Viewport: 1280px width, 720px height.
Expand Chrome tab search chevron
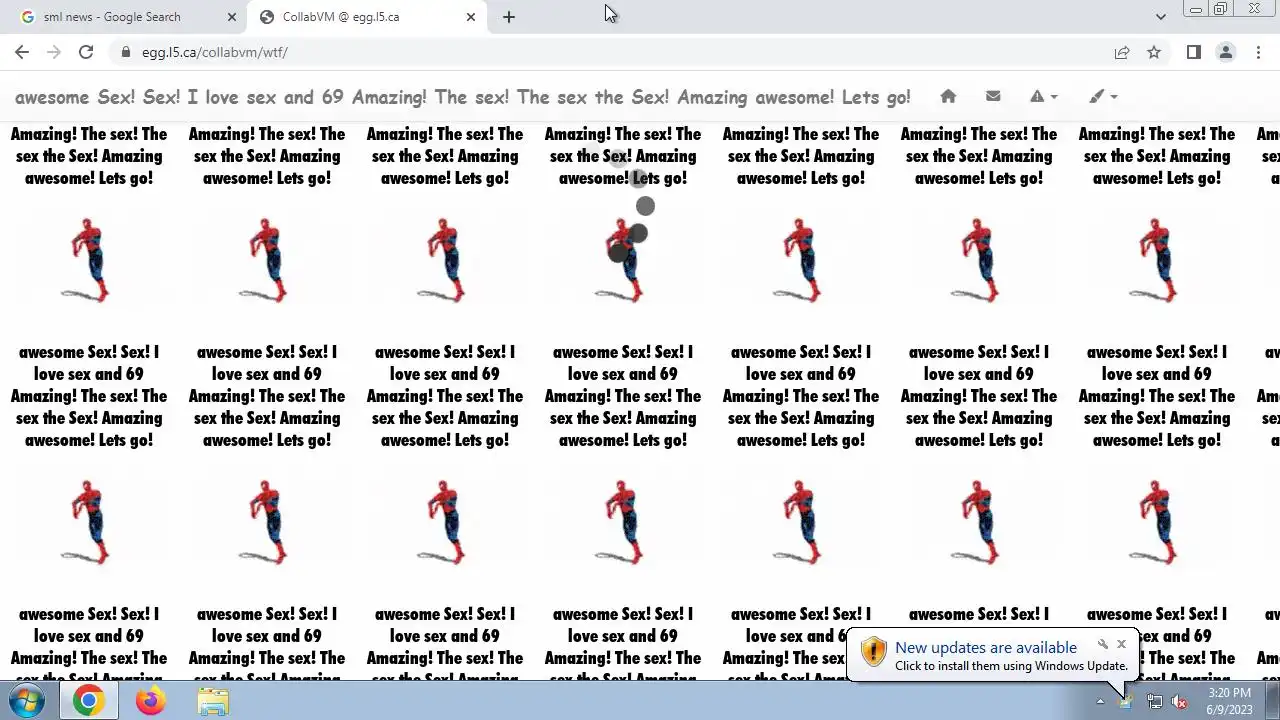point(1160,17)
